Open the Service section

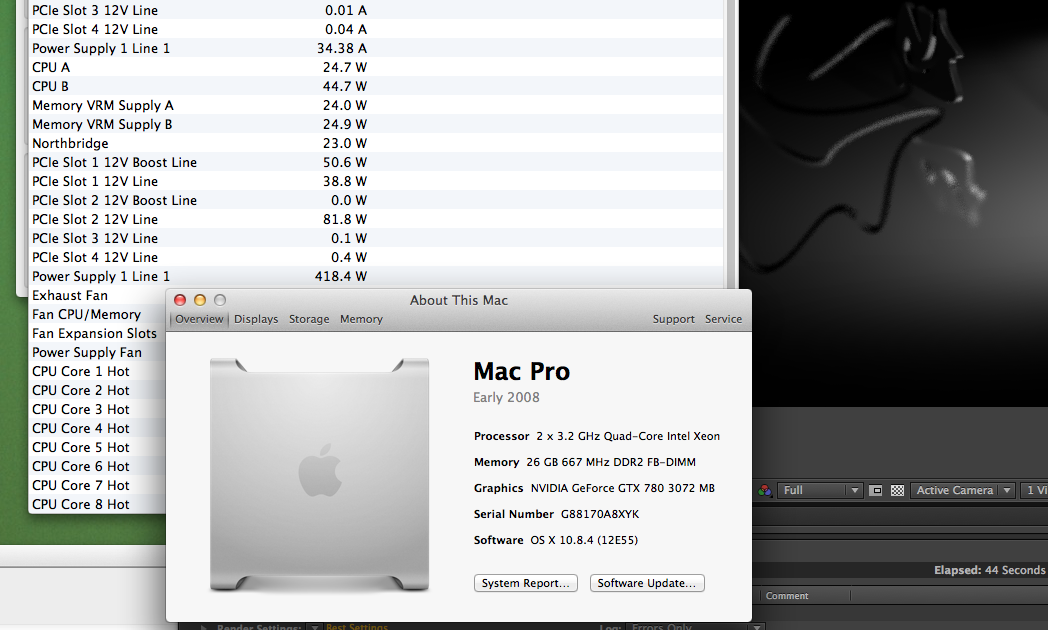click(723, 319)
